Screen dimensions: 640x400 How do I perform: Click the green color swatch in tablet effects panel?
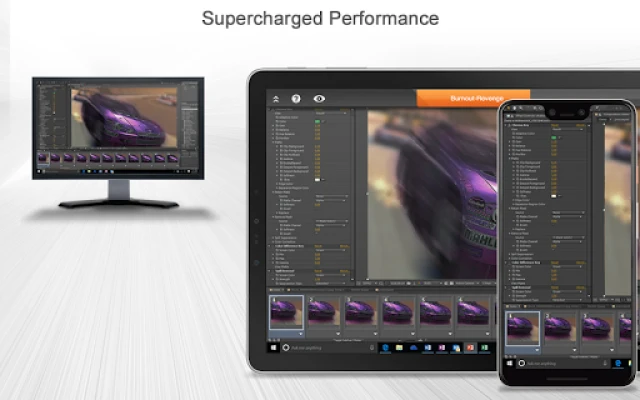[318, 122]
